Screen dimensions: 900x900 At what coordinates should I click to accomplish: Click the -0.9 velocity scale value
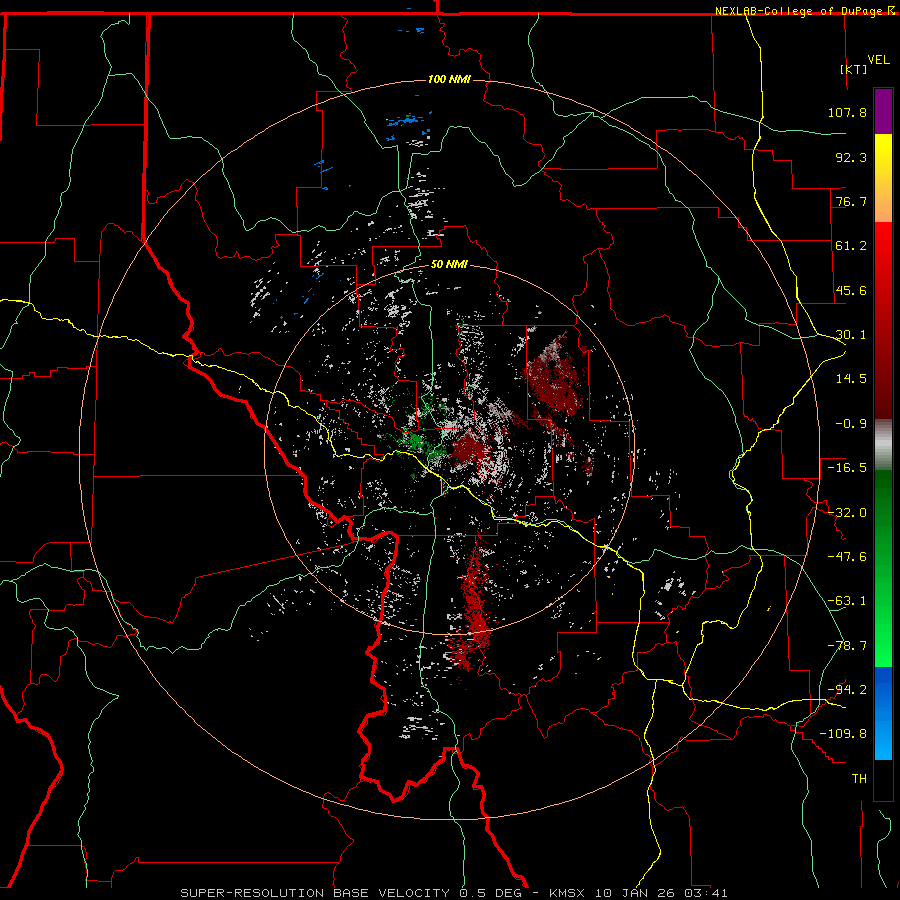pos(851,424)
